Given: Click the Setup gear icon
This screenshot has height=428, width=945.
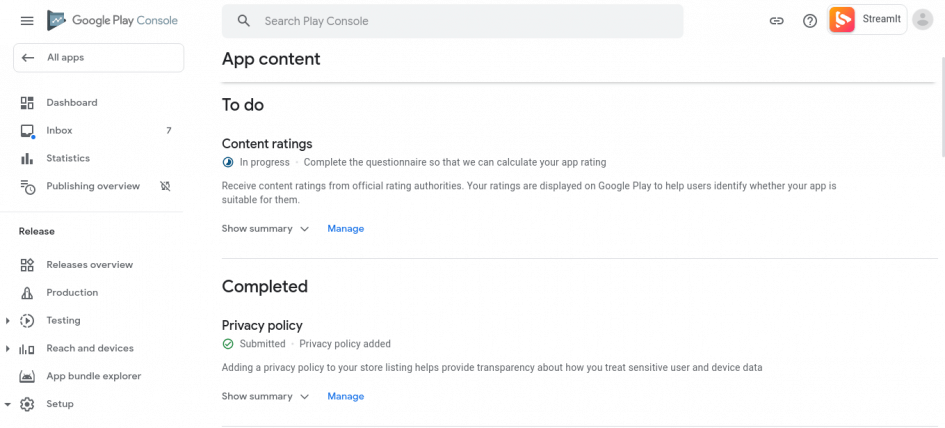Looking at the screenshot, I should click(x=27, y=404).
